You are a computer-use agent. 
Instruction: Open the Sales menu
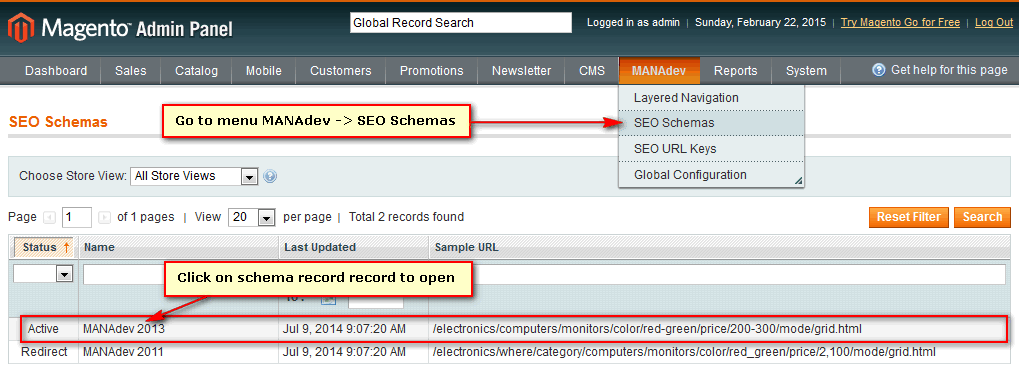coord(131,71)
